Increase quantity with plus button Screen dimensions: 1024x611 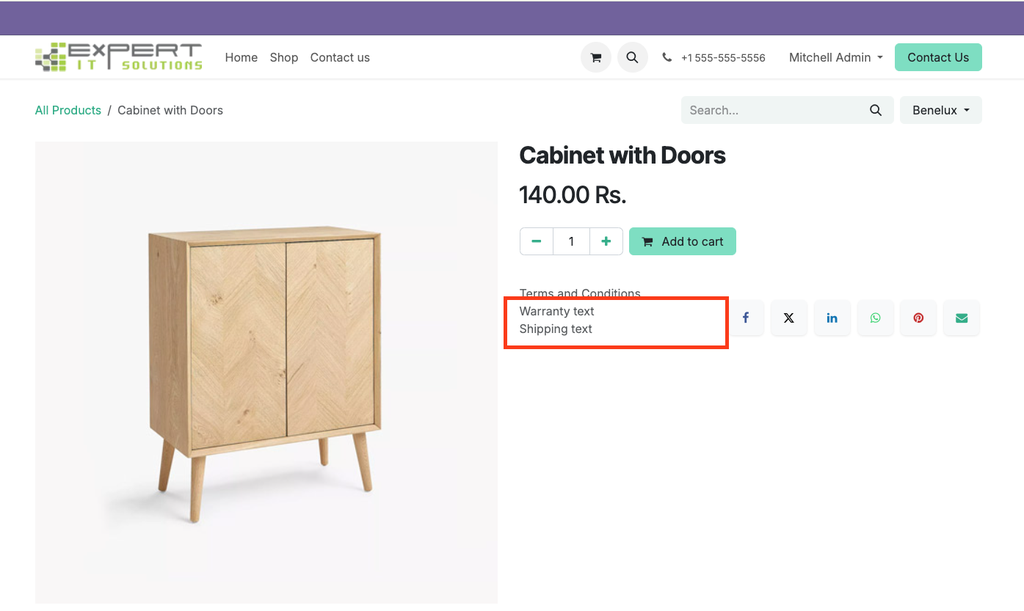click(606, 241)
